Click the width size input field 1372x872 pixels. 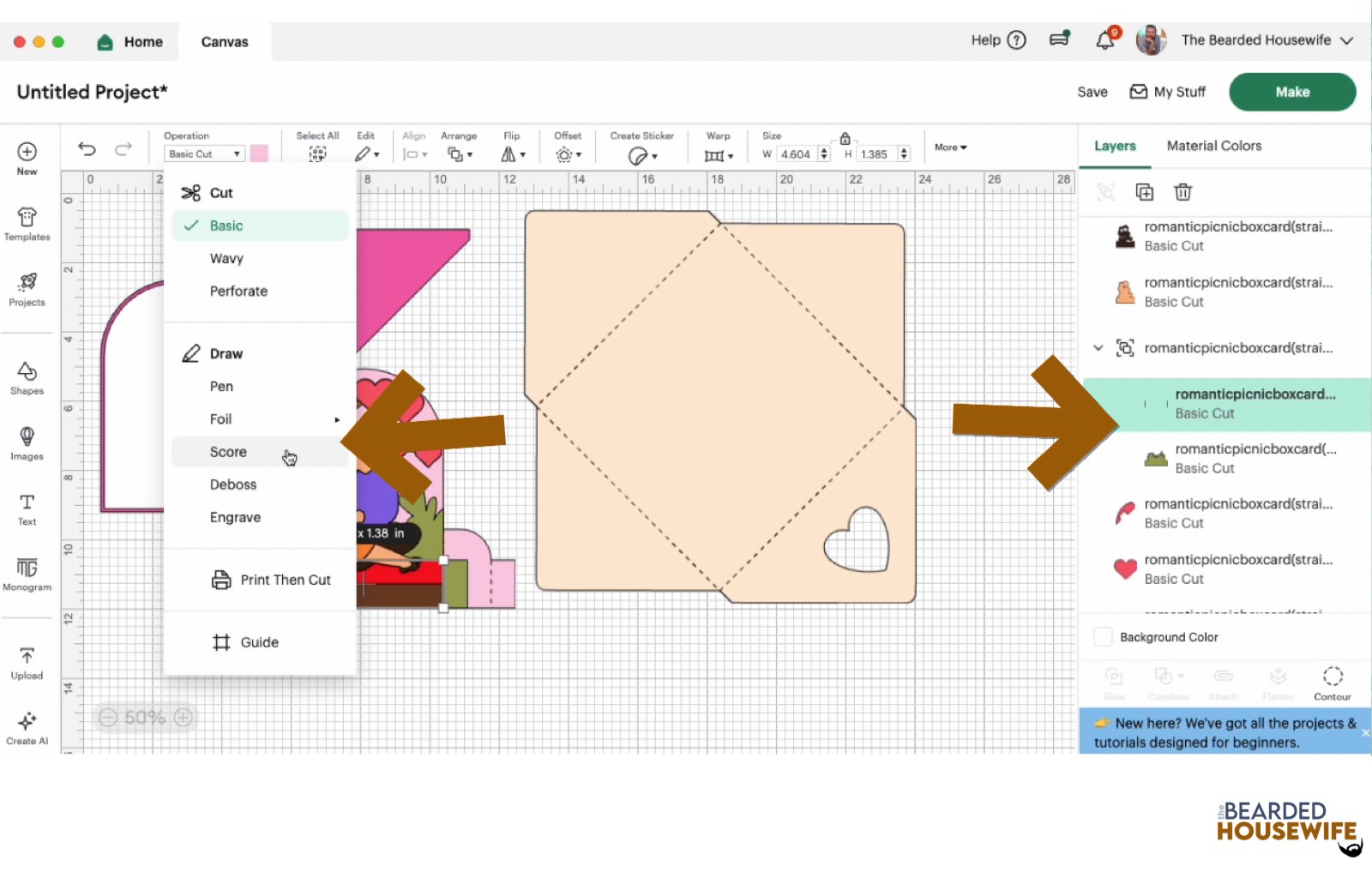[x=795, y=154]
